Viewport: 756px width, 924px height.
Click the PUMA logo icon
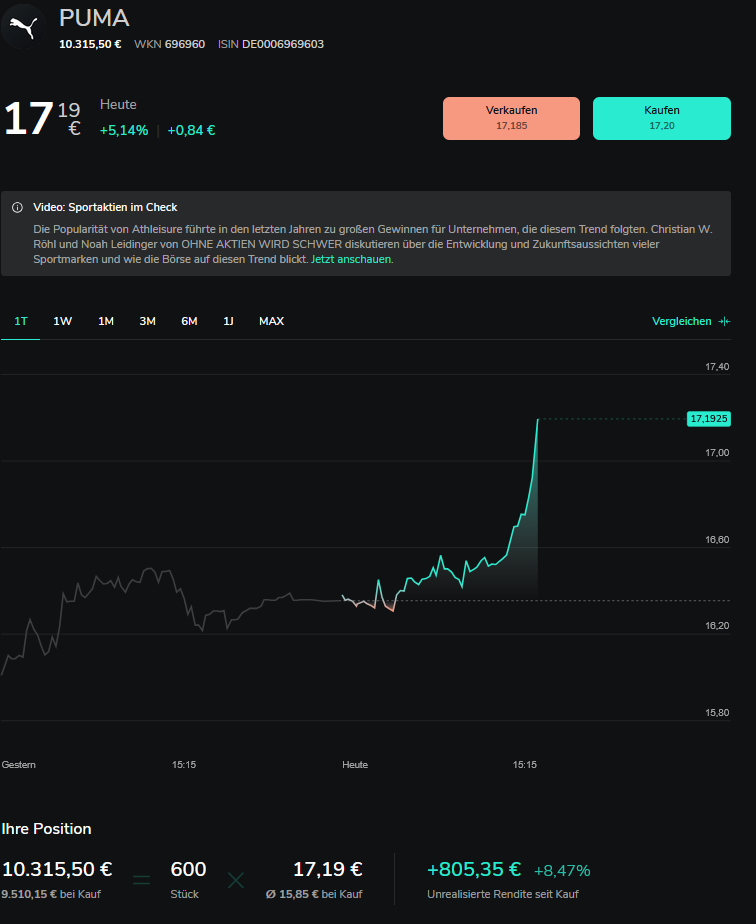[26, 27]
